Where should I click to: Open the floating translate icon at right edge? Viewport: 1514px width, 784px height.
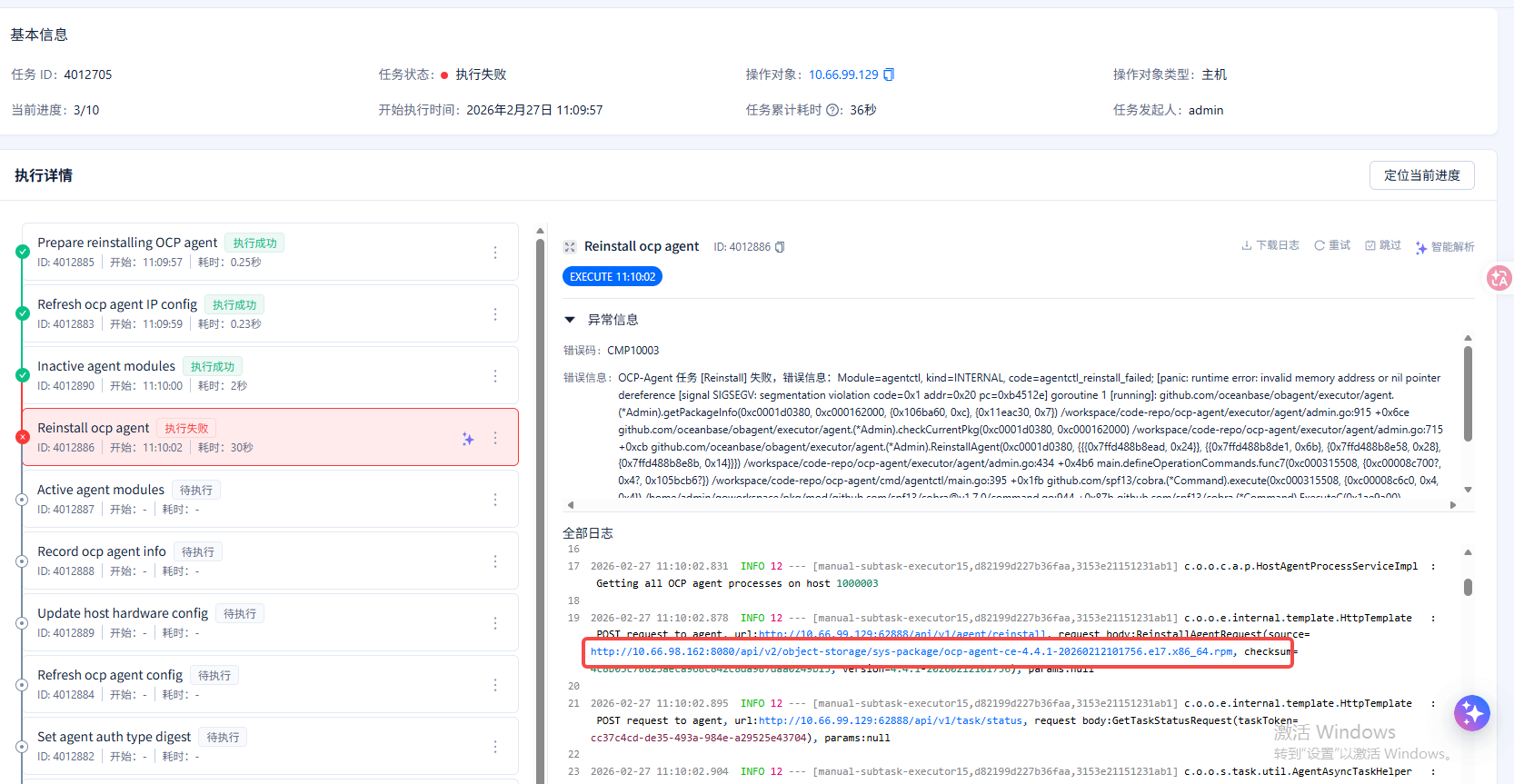pos(1499,278)
